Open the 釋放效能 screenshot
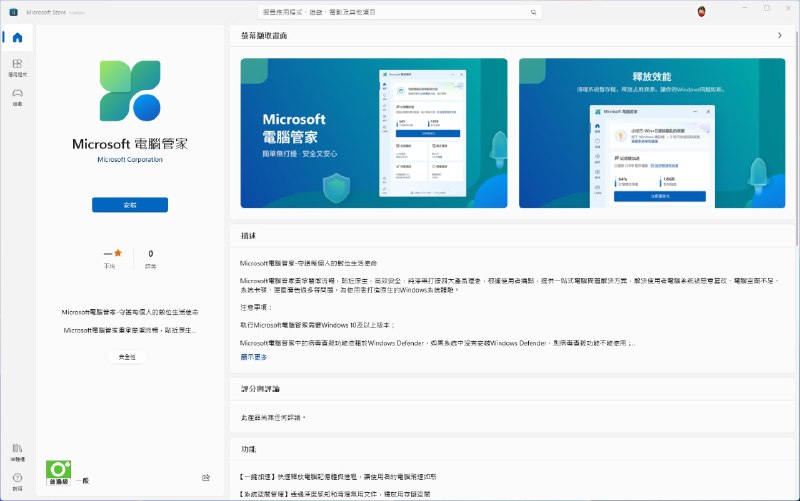Image resolution: width=800 pixels, height=501 pixels. 652,133
